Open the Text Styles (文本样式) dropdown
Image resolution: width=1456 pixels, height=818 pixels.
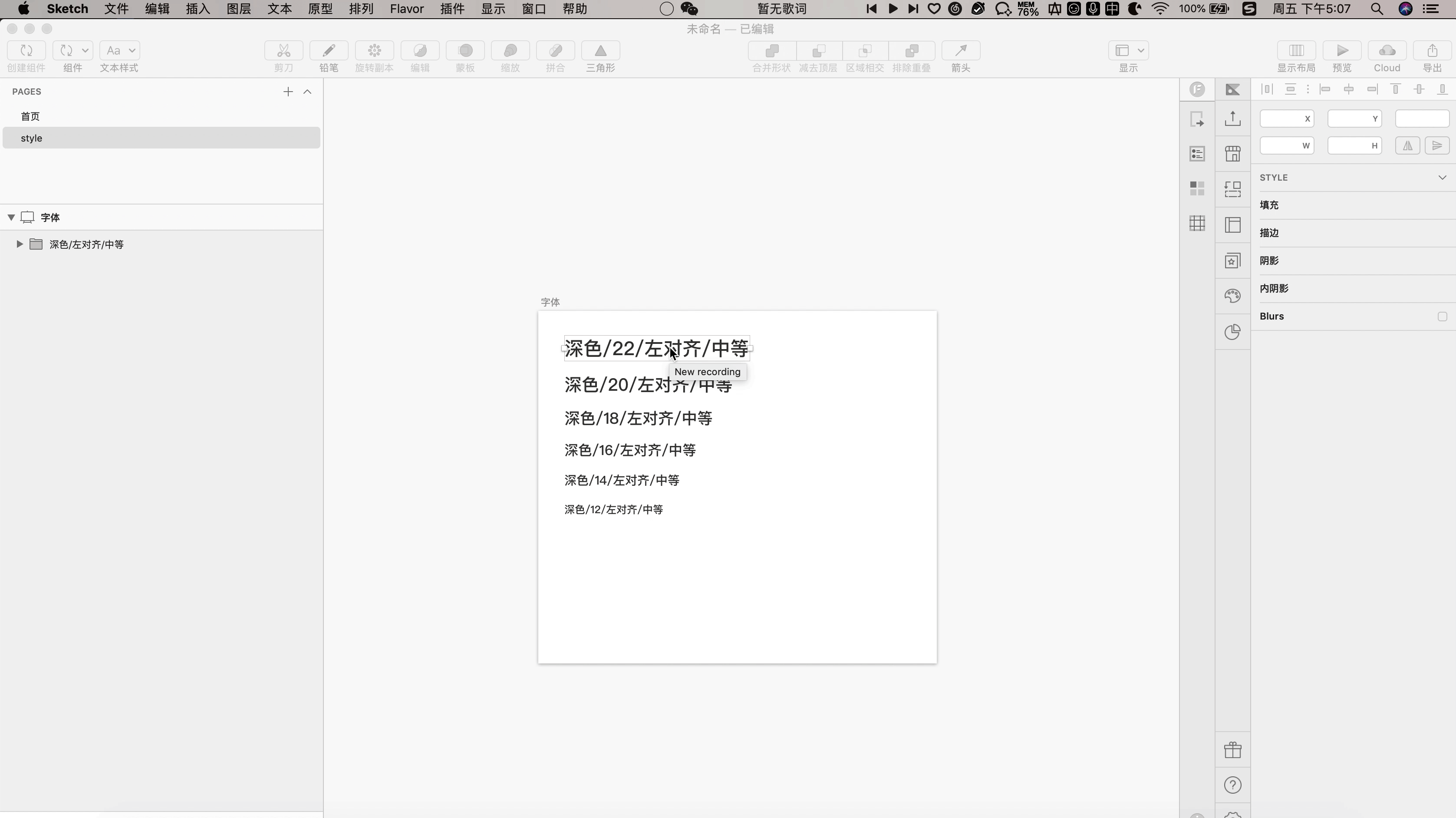pyautogui.click(x=119, y=51)
